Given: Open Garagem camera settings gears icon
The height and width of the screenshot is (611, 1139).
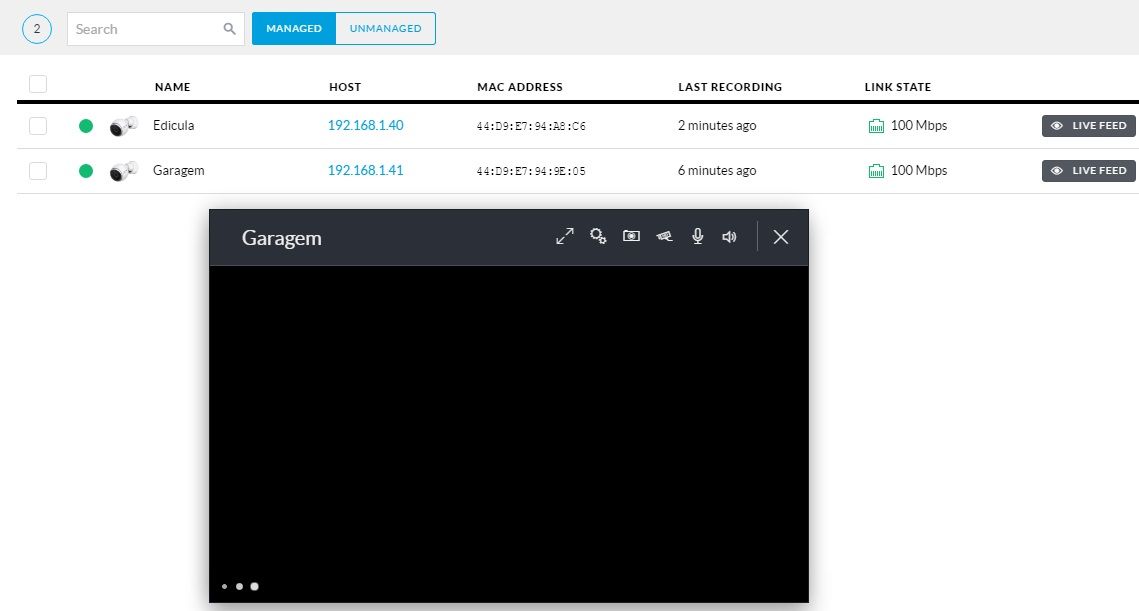Looking at the screenshot, I should tap(598, 236).
